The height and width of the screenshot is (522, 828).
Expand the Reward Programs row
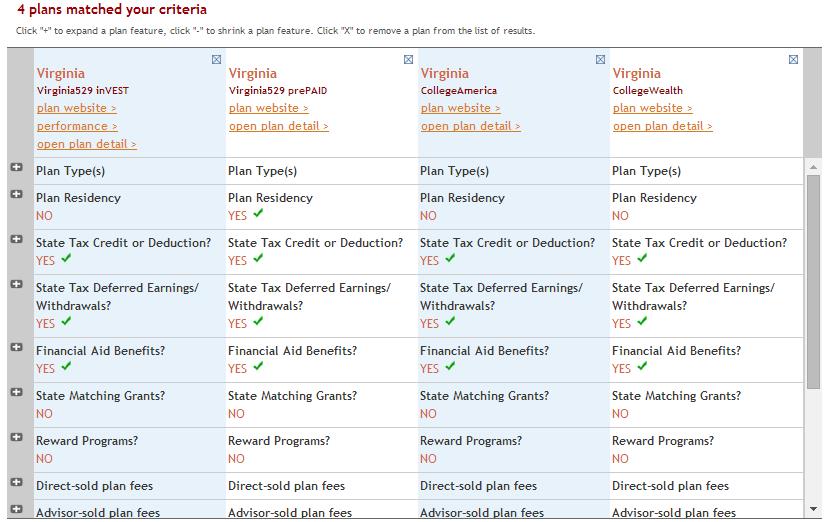[16, 436]
